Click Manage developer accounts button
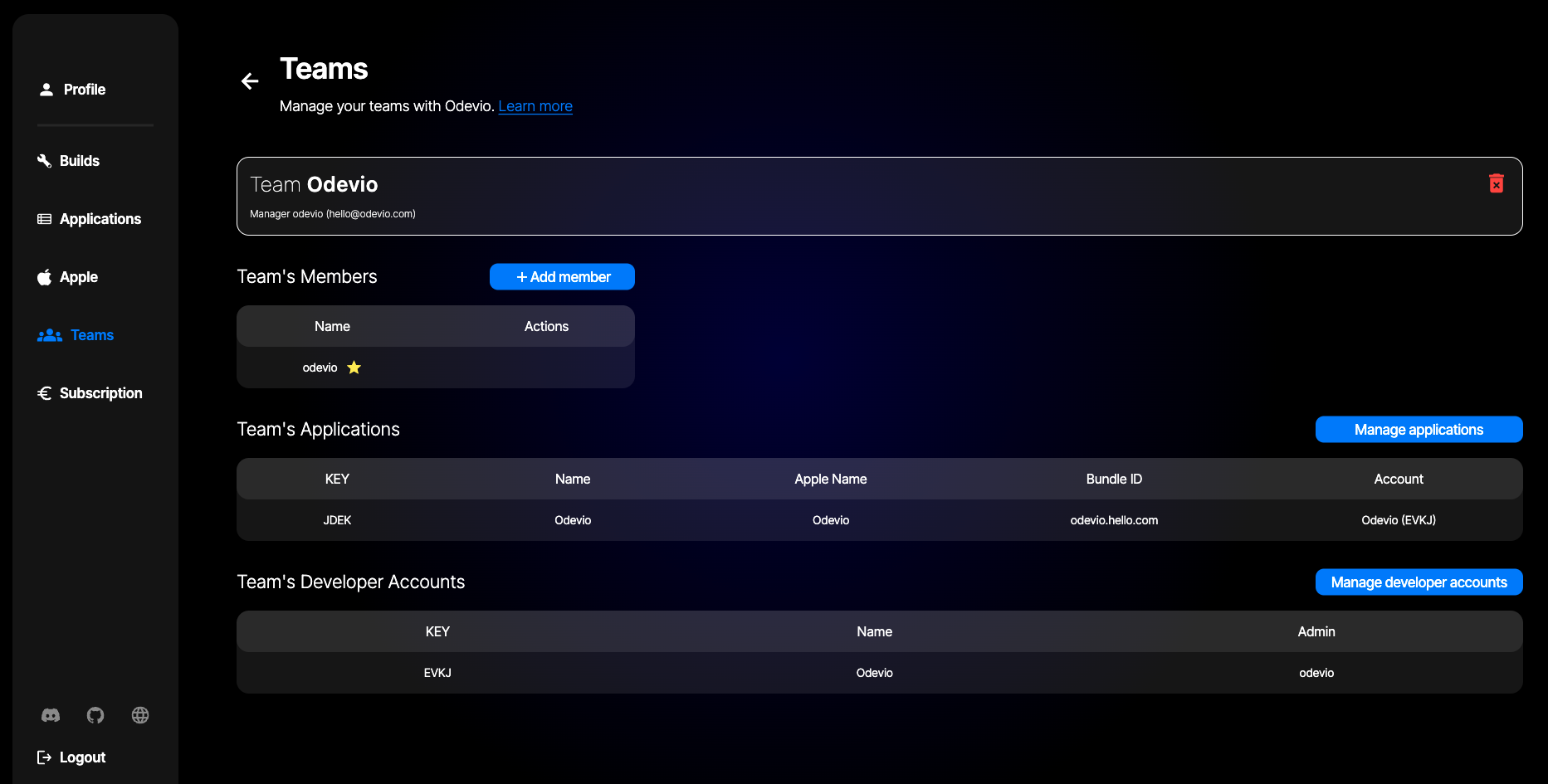Image resolution: width=1548 pixels, height=784 pixels. point(1419,582)
